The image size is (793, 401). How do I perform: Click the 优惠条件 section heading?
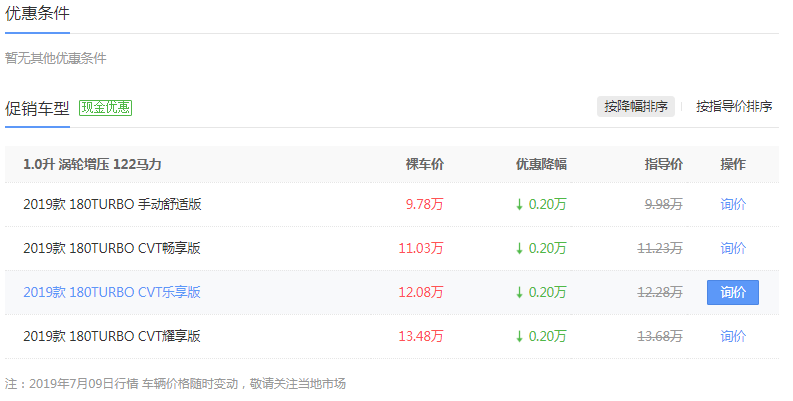tap(37, 13)
